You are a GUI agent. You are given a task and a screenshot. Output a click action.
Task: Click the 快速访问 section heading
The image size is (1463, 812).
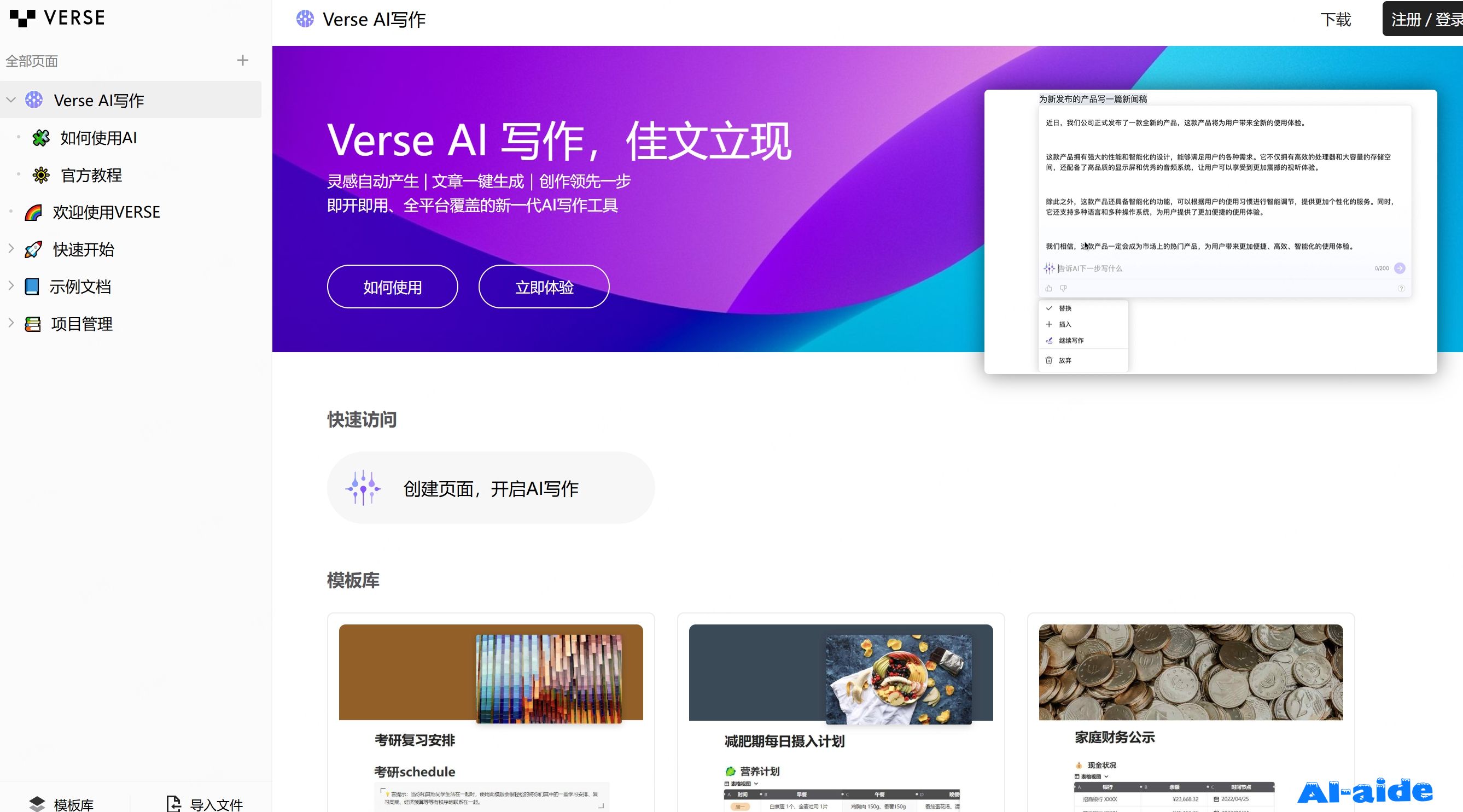tap(362, 419)
